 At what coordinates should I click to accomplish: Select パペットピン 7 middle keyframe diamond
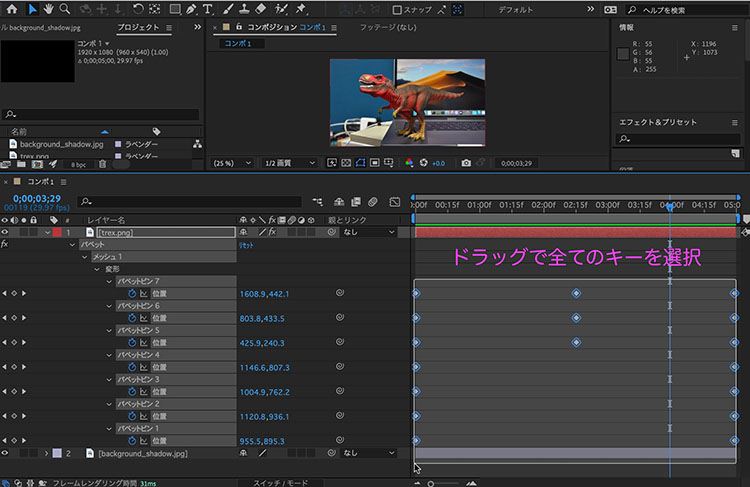tap(576, 293)
